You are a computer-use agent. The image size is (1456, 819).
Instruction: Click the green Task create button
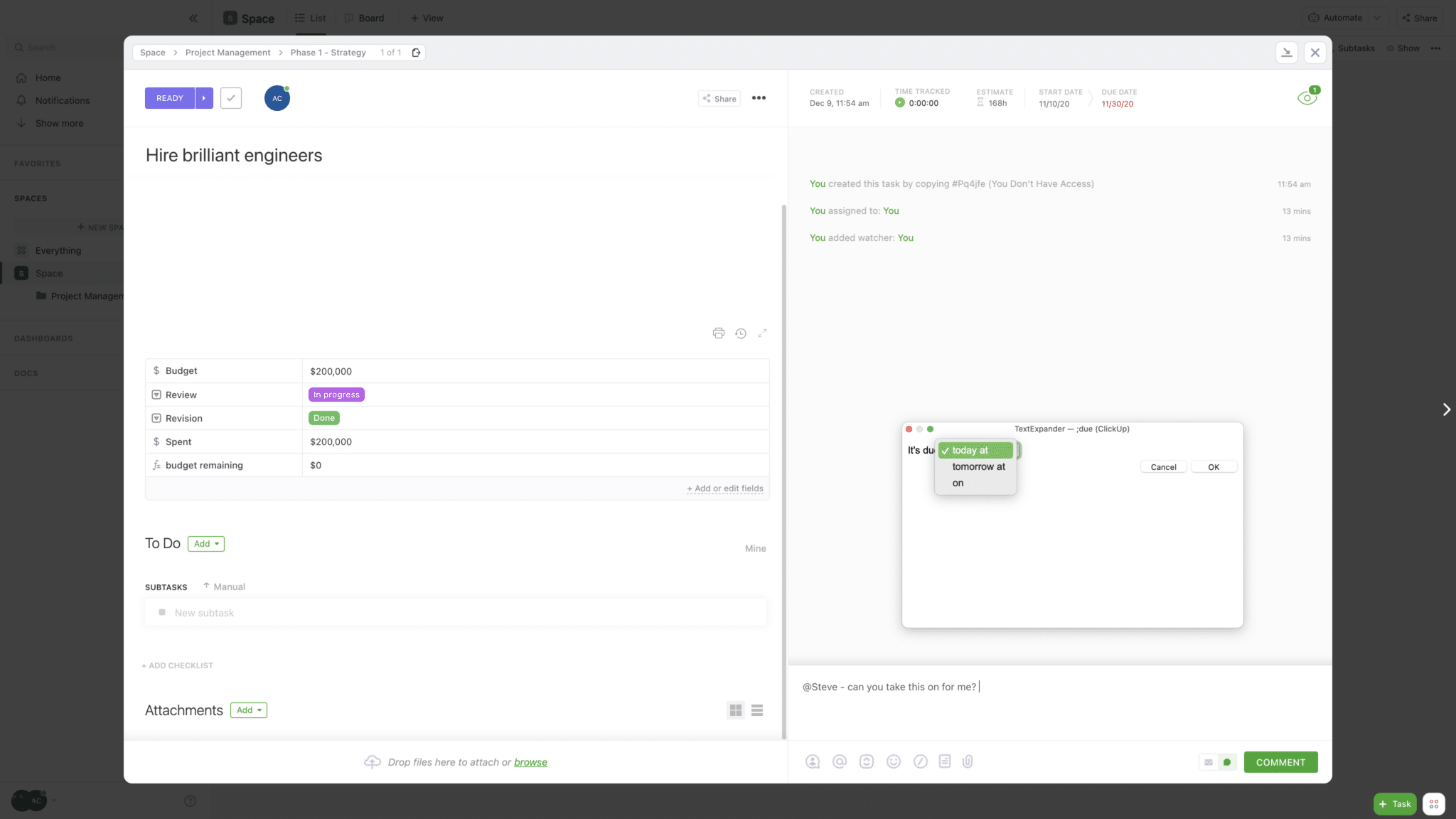pyautogui.click(x=1395, y=804)
